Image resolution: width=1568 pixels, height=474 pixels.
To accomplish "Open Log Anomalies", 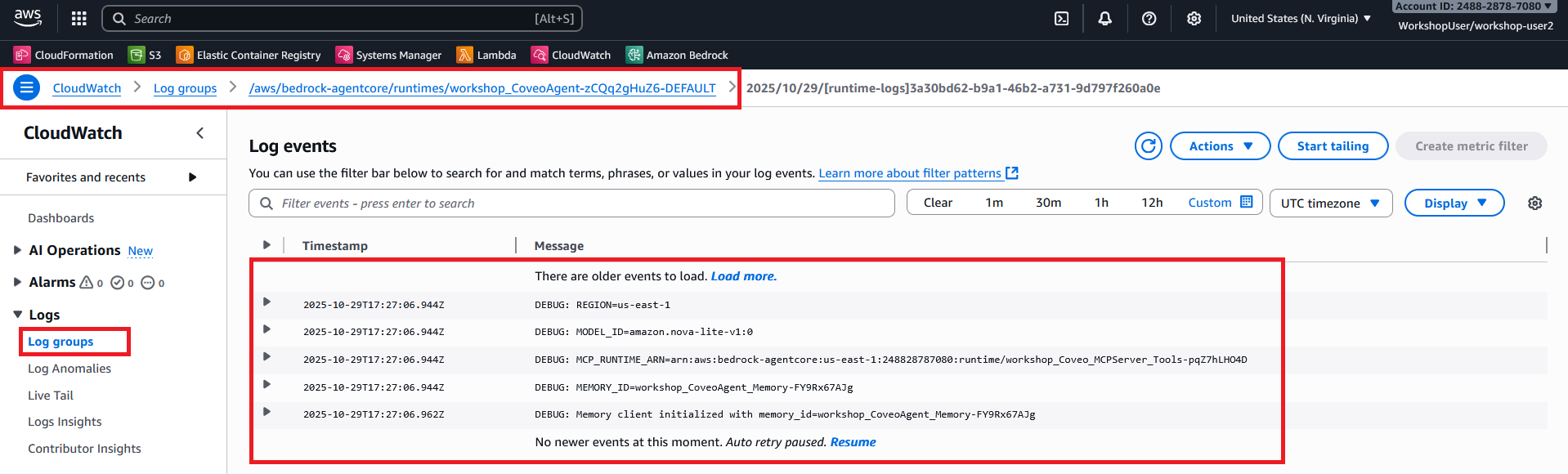I will coord(69,369).
